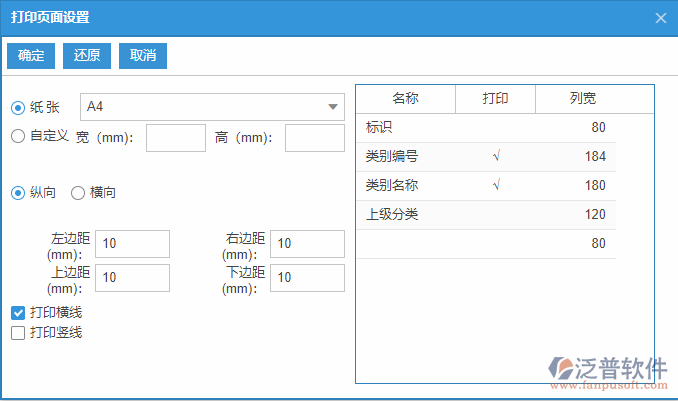Viewport: 678px width, 401px height.
Task: Click column width 120 of 上级分类
Action: tap(595, 215)
